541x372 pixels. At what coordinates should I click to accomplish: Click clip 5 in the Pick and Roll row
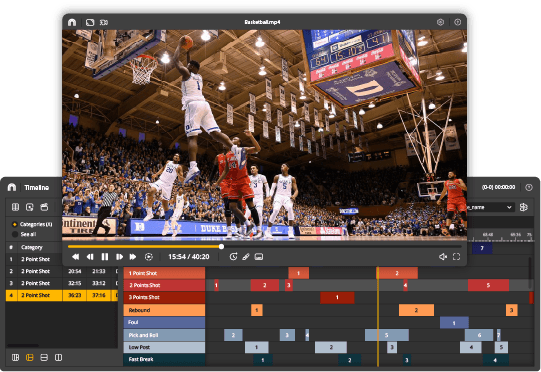(x=387, y=335)
